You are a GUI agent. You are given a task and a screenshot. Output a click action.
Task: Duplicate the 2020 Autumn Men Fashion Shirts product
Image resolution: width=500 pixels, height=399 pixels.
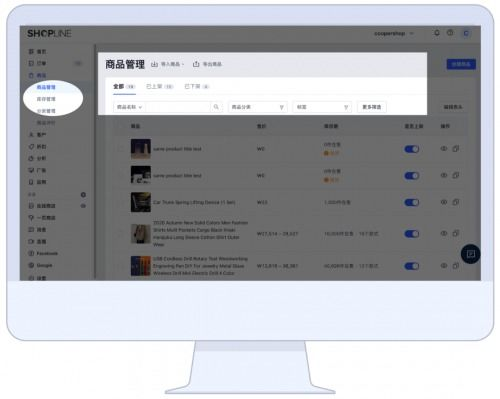[x=456, y=234]
